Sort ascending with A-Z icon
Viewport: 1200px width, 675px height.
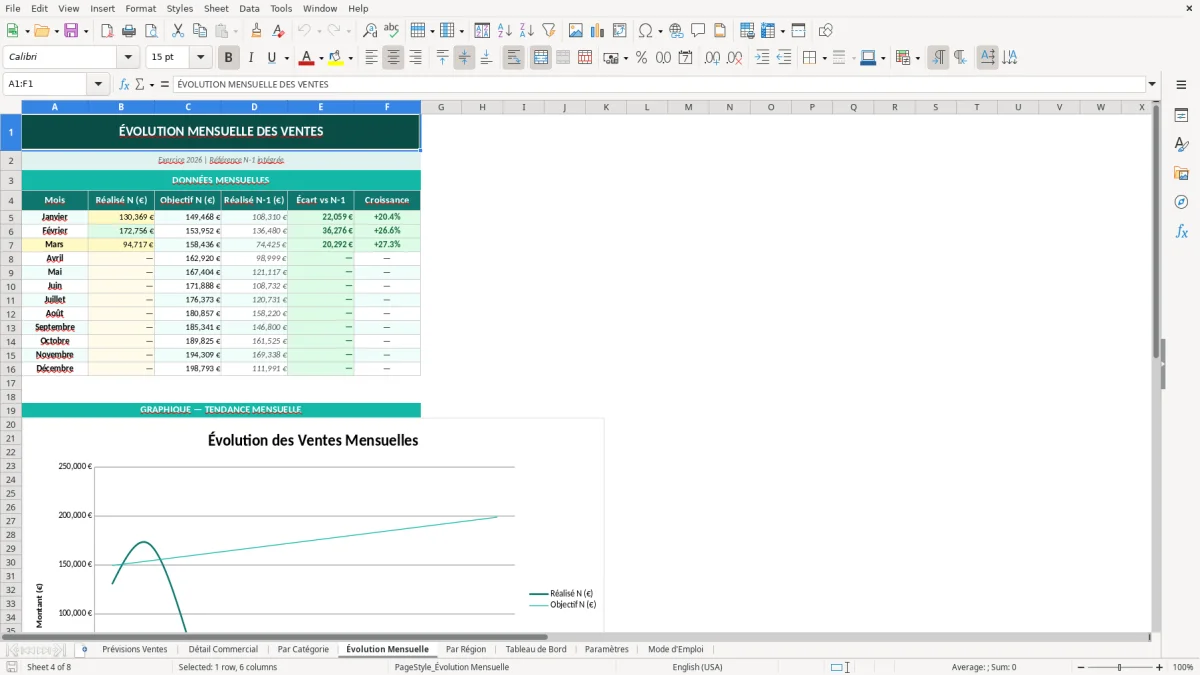504,31
